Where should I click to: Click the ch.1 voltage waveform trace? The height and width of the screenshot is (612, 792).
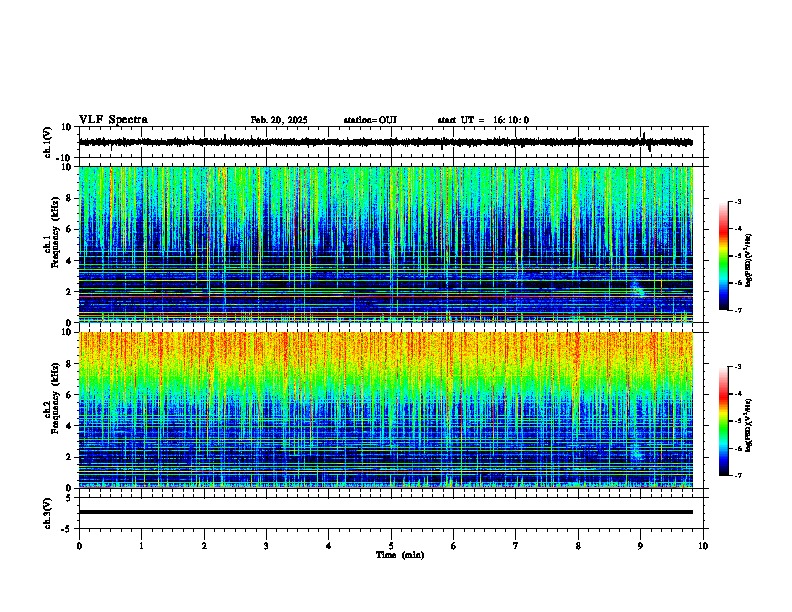pos(386,142)
